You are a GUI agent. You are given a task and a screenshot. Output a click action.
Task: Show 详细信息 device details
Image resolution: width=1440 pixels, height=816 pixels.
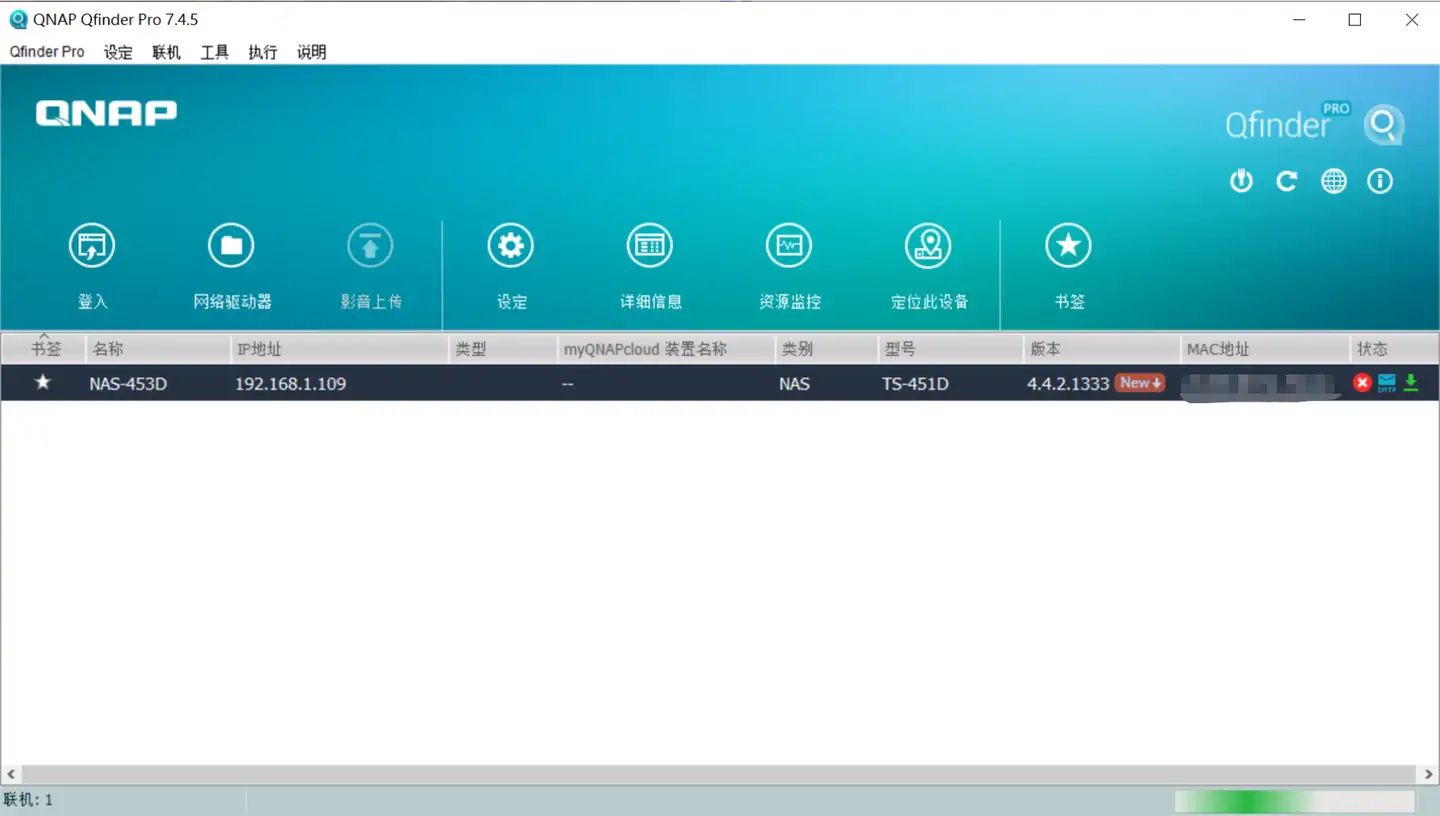pyautogui.click(x=650, y=246)
